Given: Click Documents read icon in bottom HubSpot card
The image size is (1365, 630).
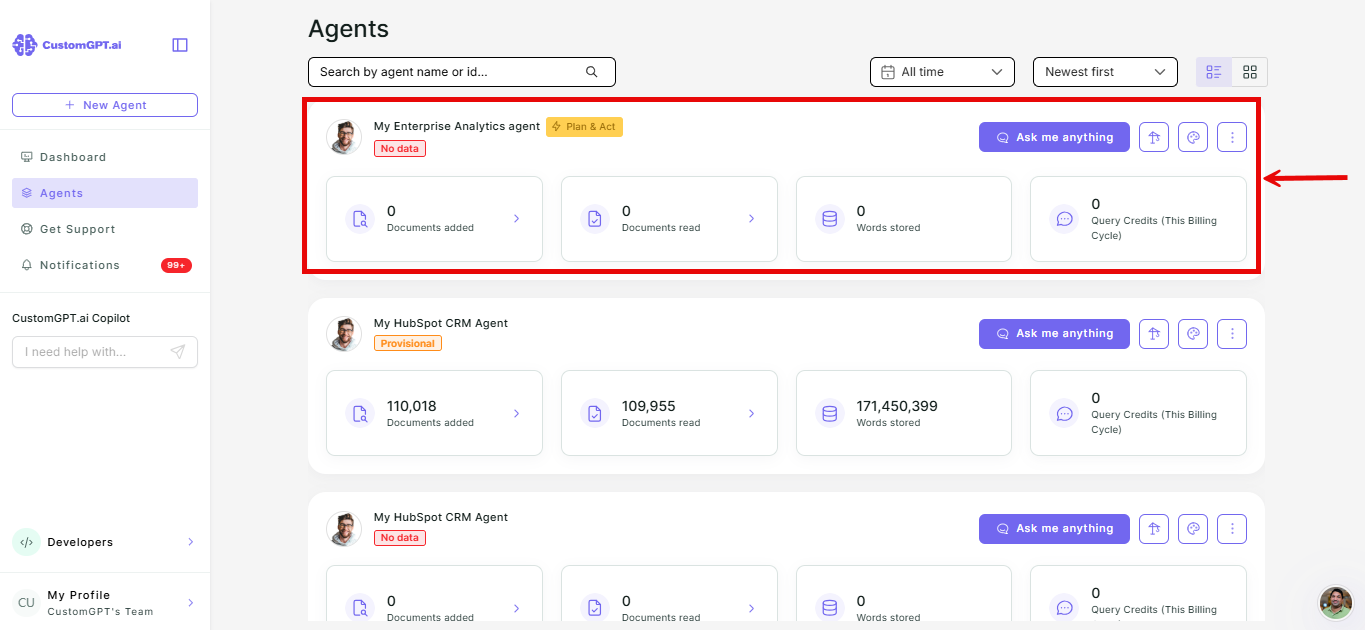Looking at the screenshot, I should [x=595, y=608].
